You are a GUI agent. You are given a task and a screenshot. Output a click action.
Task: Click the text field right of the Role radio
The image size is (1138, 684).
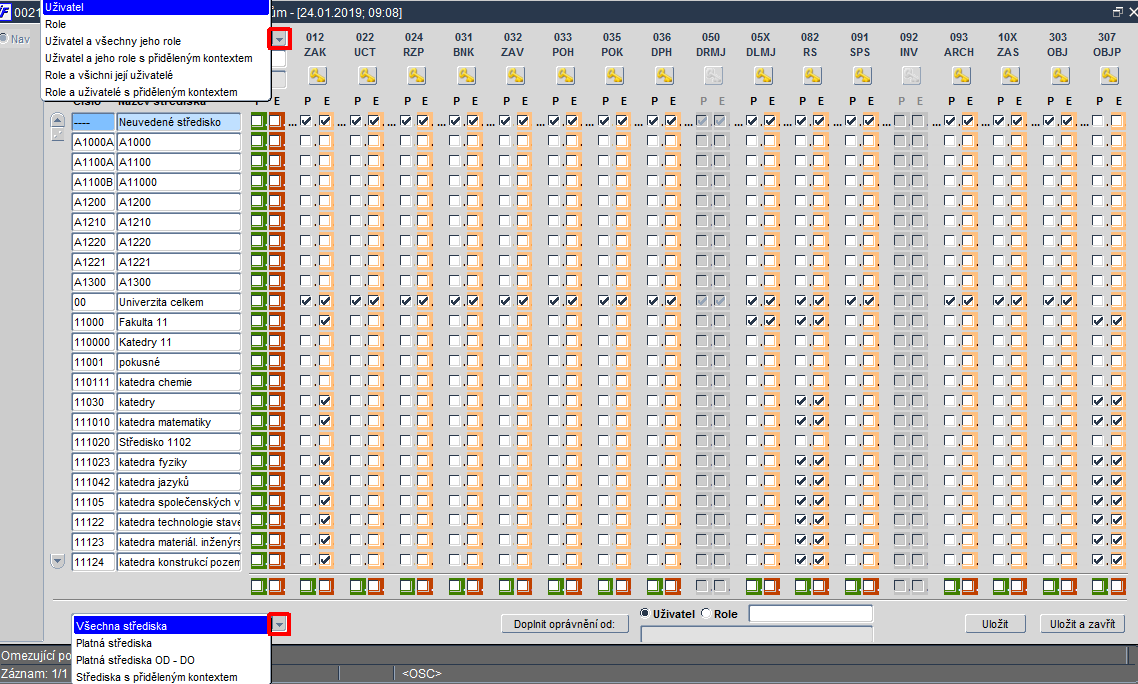(x=810, y=614)
